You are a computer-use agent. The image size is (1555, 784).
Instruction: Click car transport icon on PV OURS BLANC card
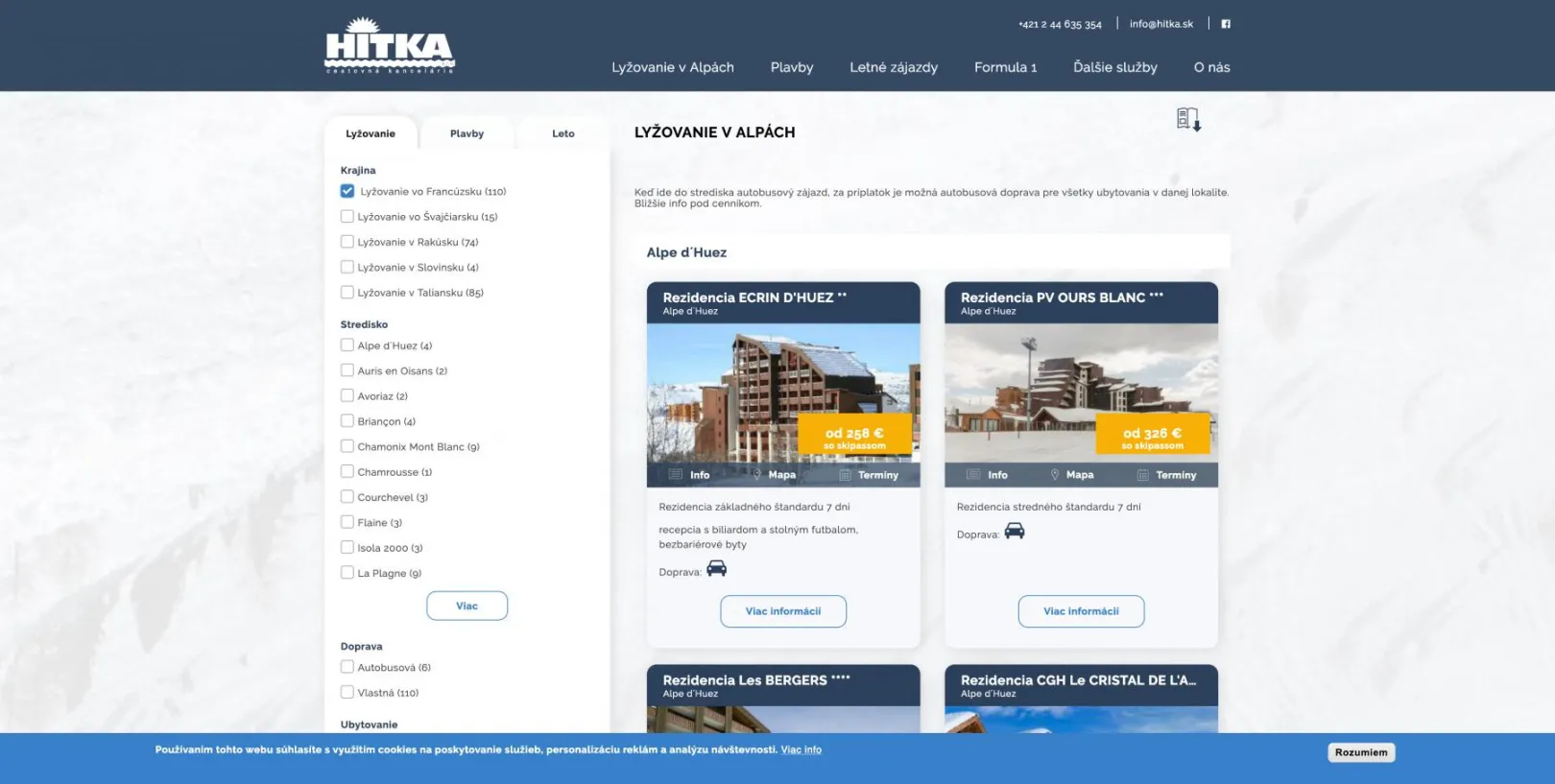[x=1015, y=532]
